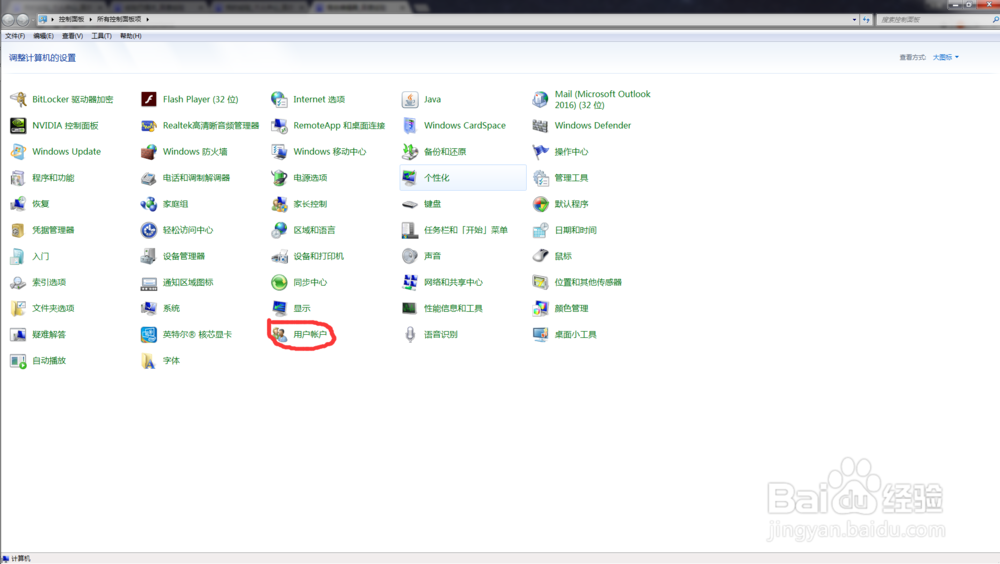Open 程序和功能 icon
This screenshot has height=564, width=1000.
[x=18, y=177]
